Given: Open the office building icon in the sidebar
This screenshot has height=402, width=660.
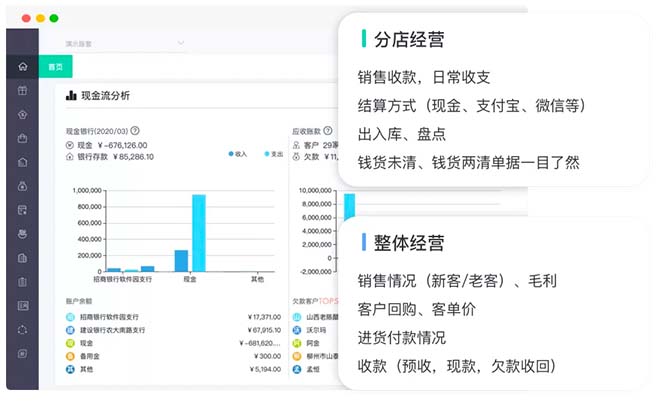Looking at the screenshot, I should (23, 258).
